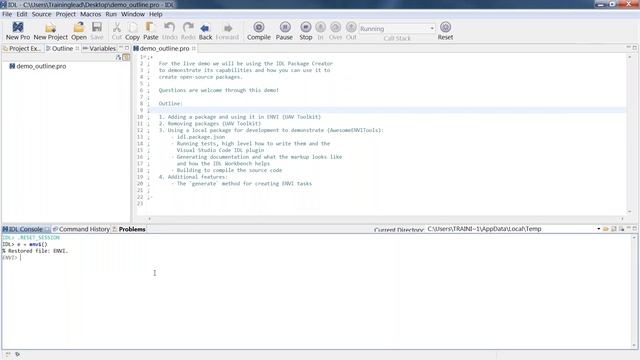
Task: Click the 'Outline:' comment on line 8
Action: click(170, 103)
